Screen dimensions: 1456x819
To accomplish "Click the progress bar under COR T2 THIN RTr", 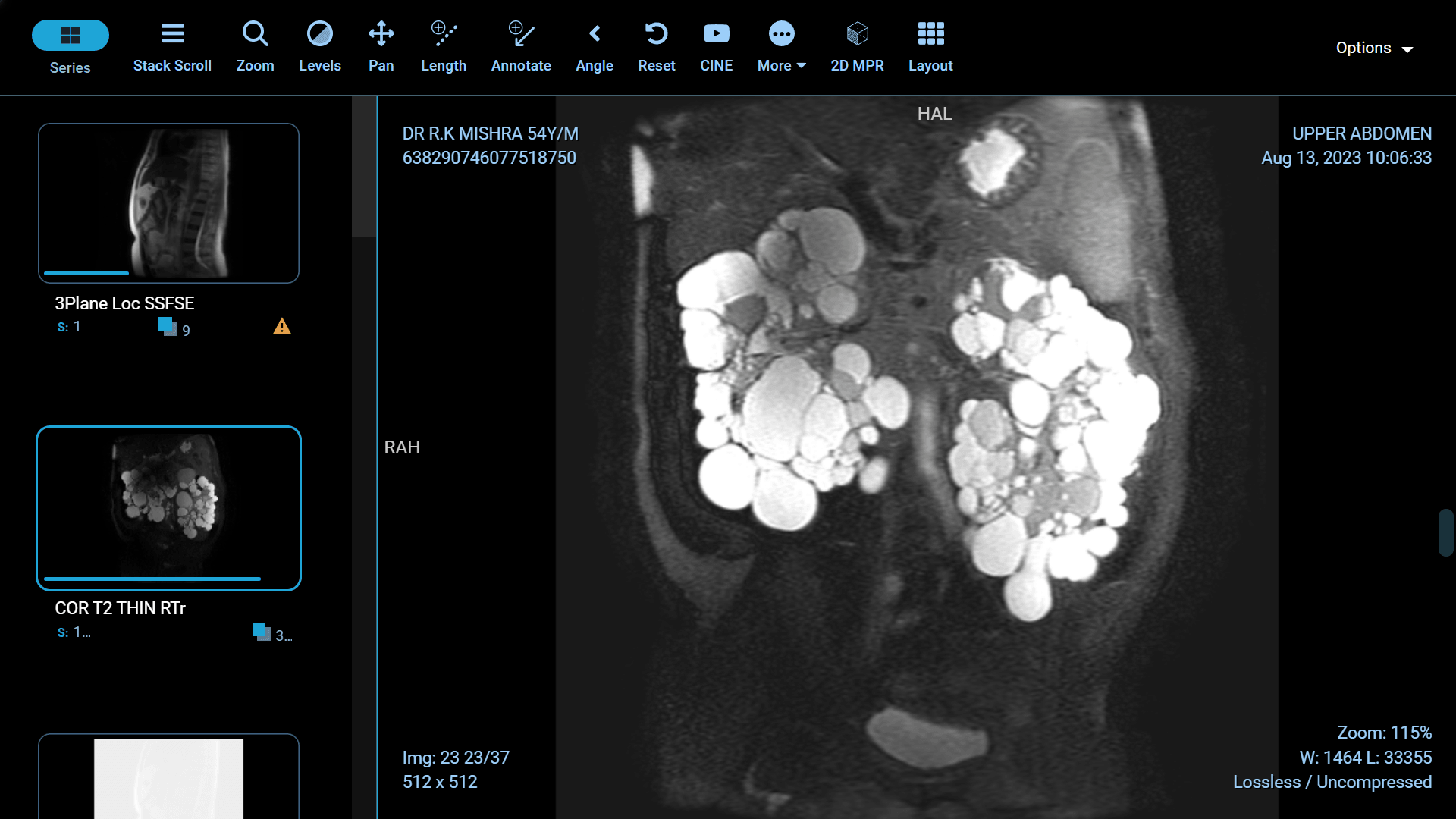I will [152, 579].
